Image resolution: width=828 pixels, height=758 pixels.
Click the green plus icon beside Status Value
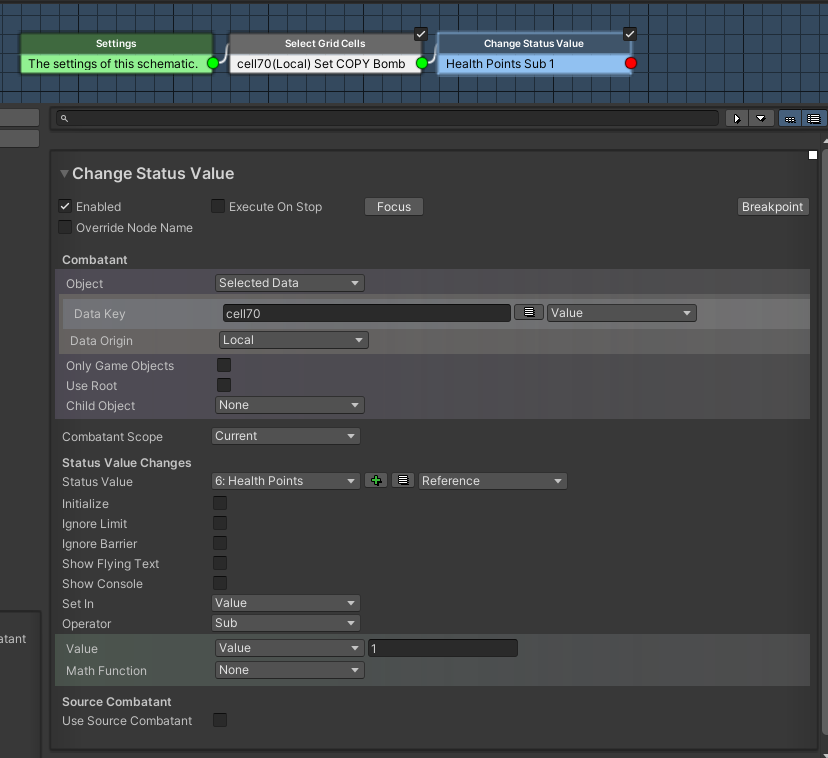[376, 481]
